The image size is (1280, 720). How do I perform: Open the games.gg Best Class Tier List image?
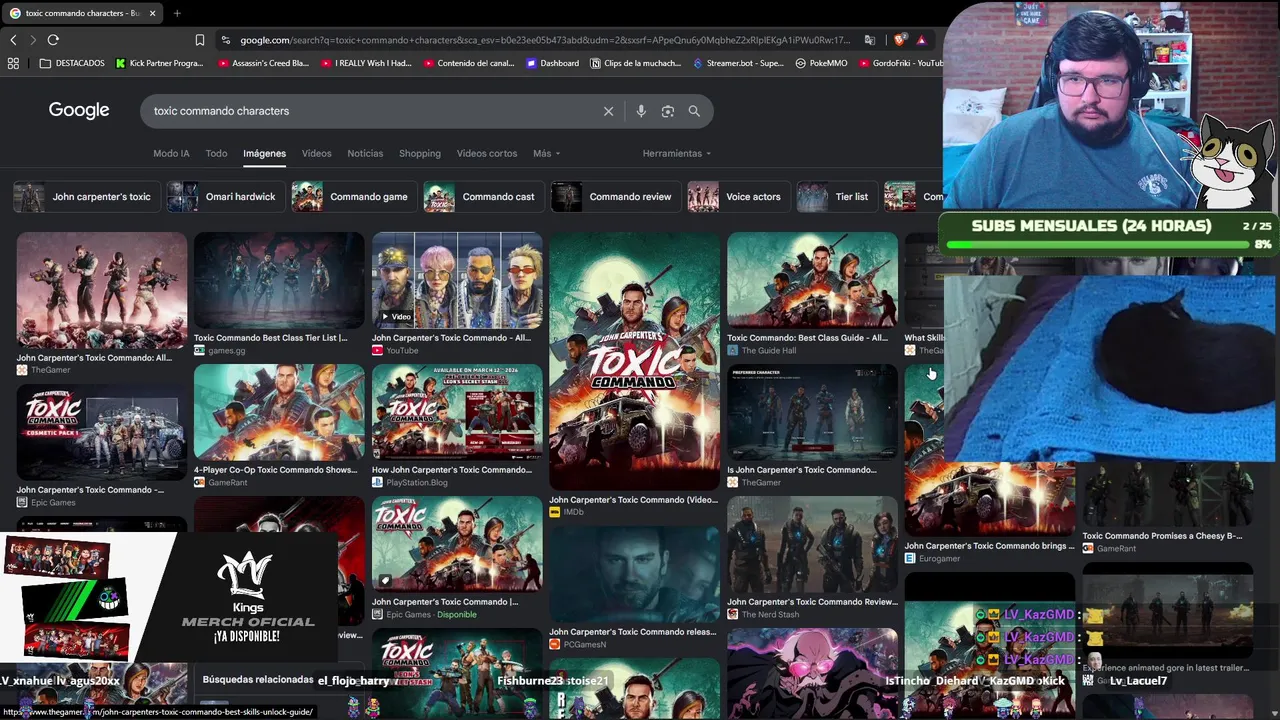point(279,281)
